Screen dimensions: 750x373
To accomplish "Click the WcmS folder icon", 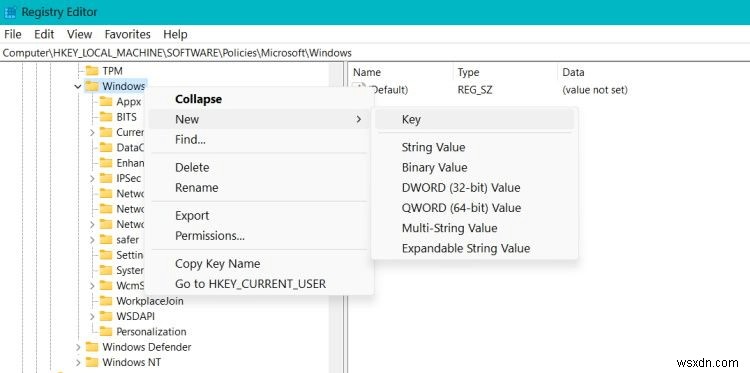I will [106, 285].
